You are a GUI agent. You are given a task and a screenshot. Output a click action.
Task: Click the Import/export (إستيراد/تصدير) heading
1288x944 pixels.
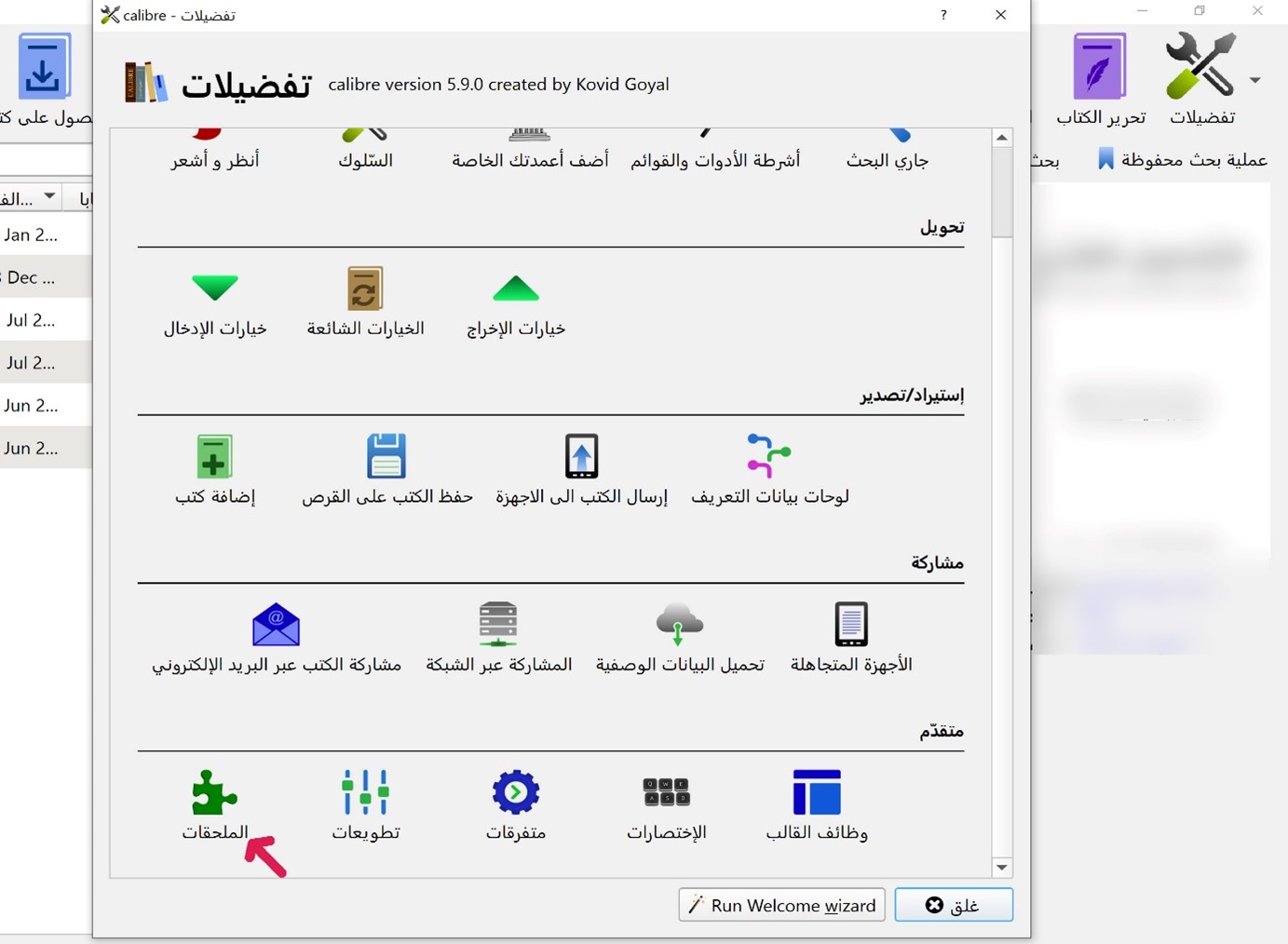(912, 396)
